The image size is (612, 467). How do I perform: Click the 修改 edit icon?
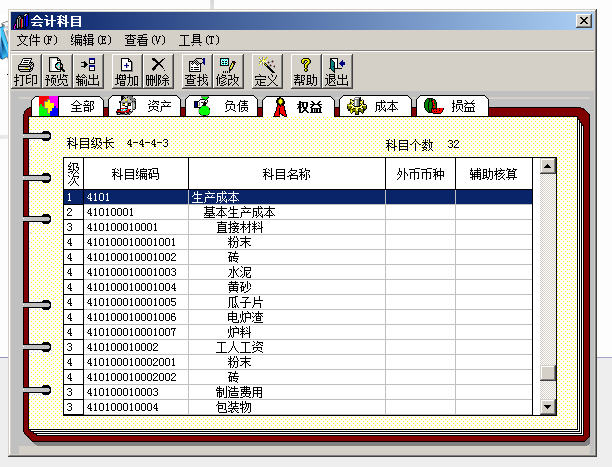click(228, 71)
